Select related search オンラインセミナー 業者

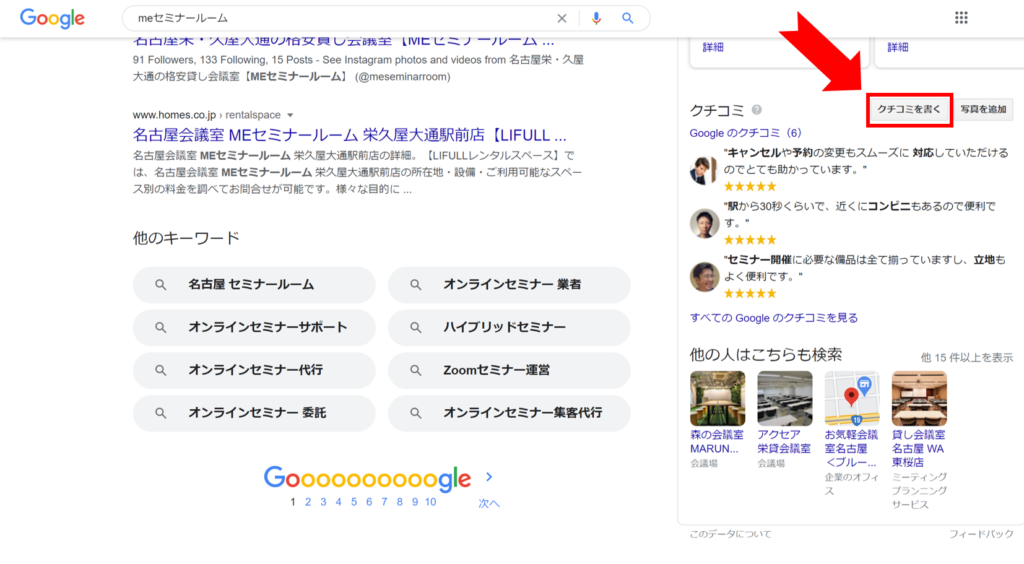(509, 285)
